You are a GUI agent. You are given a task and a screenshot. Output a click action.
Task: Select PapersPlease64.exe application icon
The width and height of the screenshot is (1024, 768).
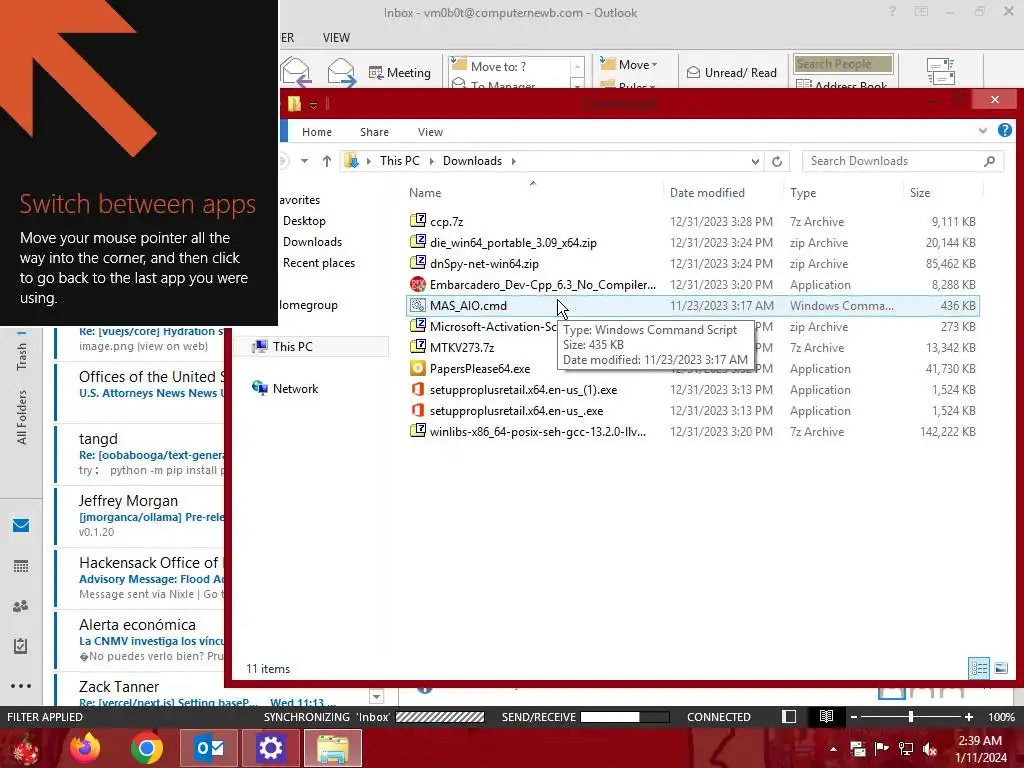(x=418, y=368)
